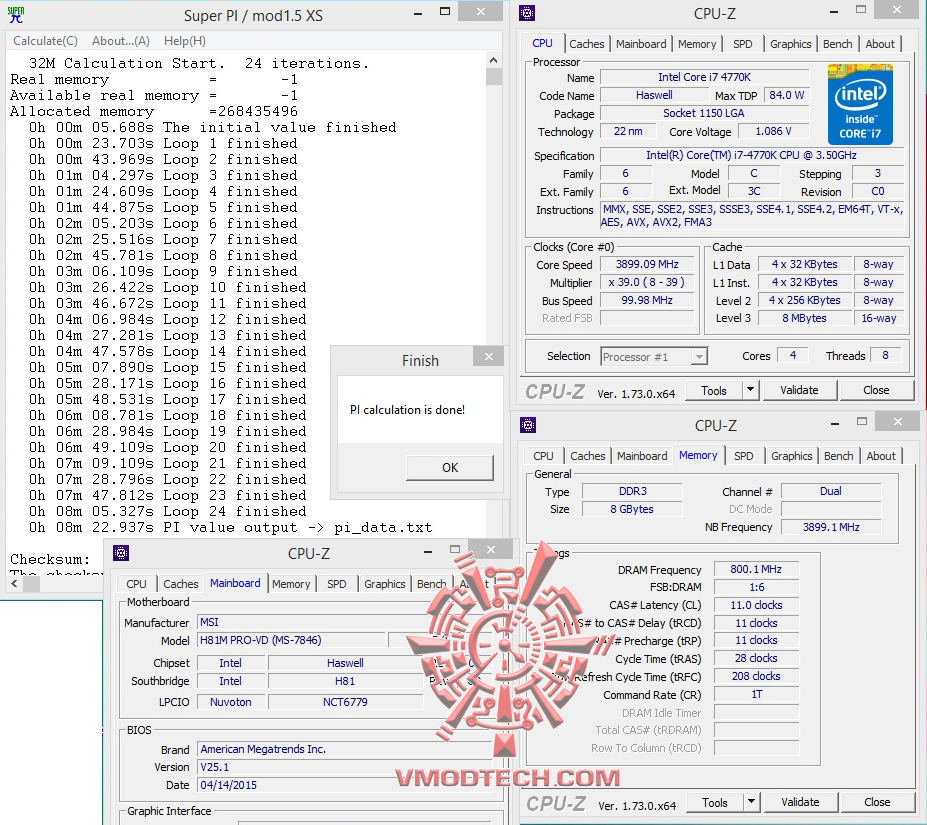Open the SPD tab in the top CPU-Z window

click(x=744, y=43)
